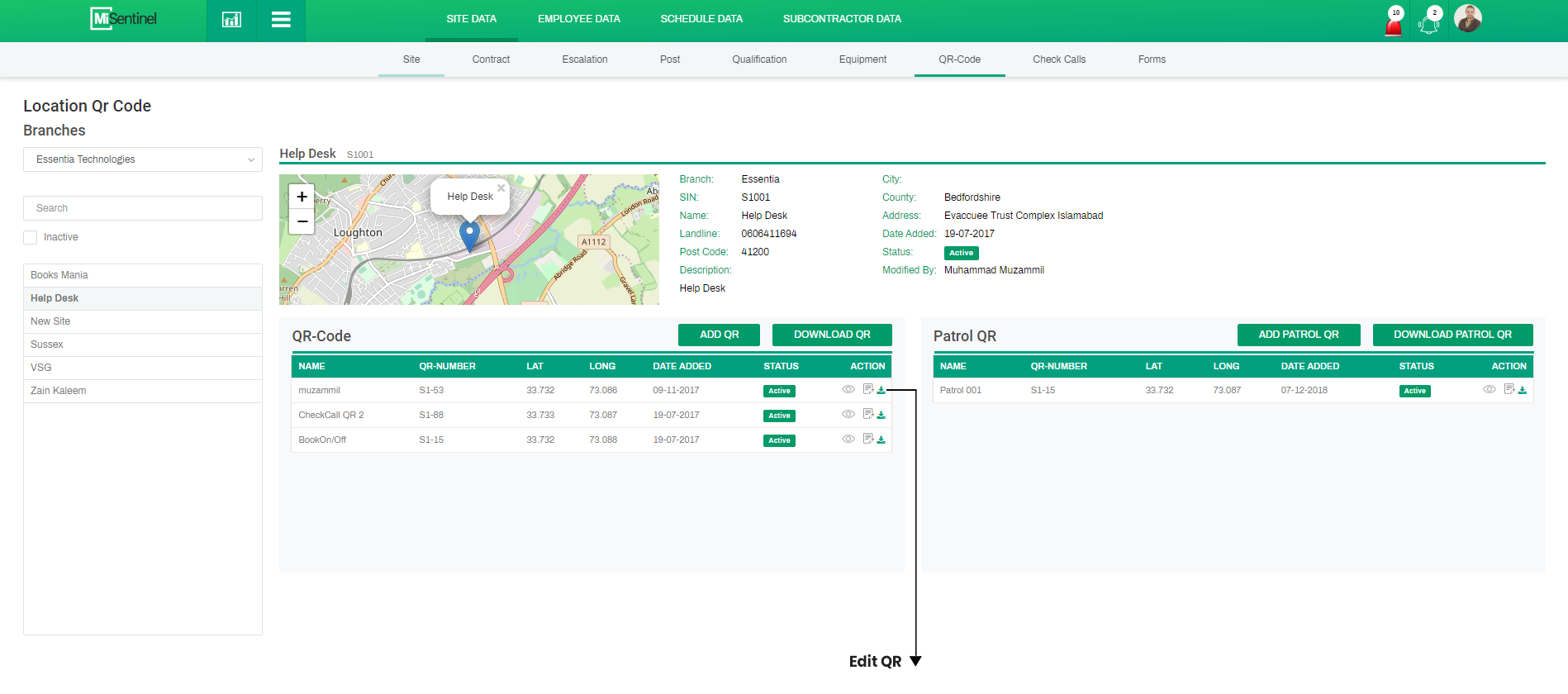This screenshot has width=1568, height=694.
Task: Focus the branch Search field
Action: coord(143,208)
